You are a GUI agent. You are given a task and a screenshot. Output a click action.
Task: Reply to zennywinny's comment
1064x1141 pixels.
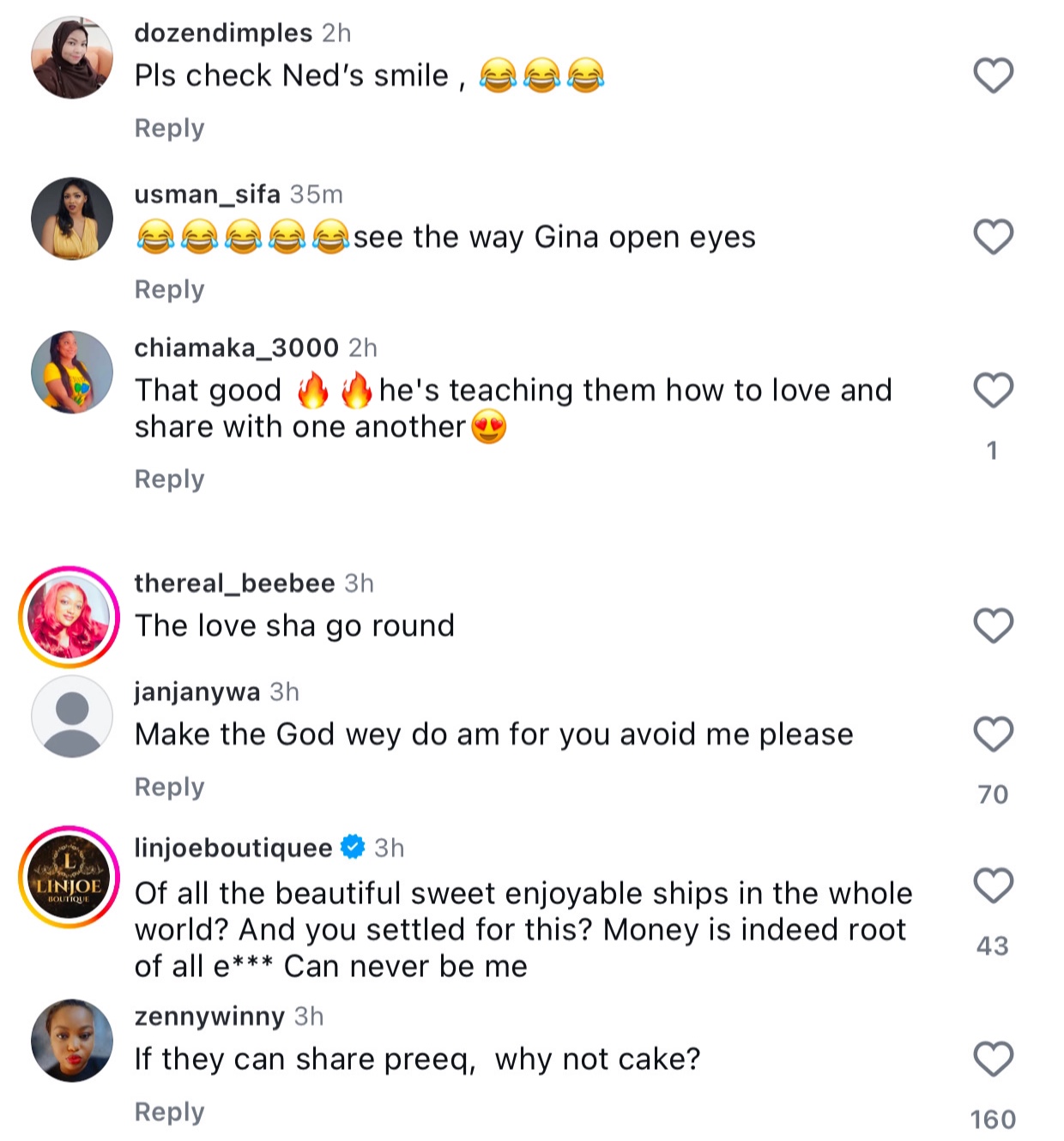coord(169,1113)
